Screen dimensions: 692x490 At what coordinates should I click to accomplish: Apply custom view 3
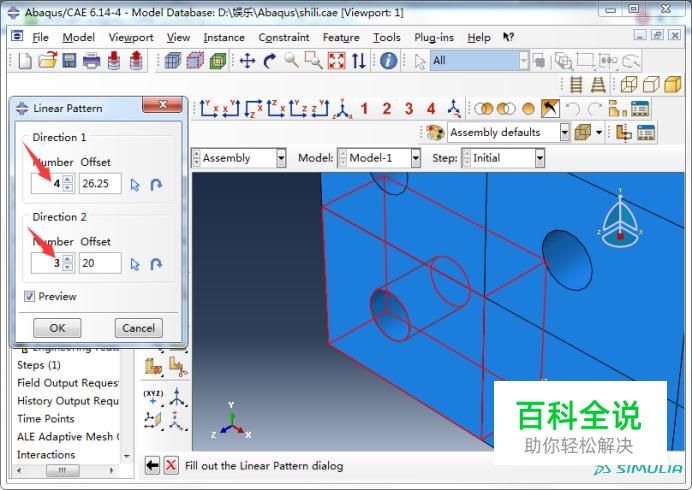(409, 109)
